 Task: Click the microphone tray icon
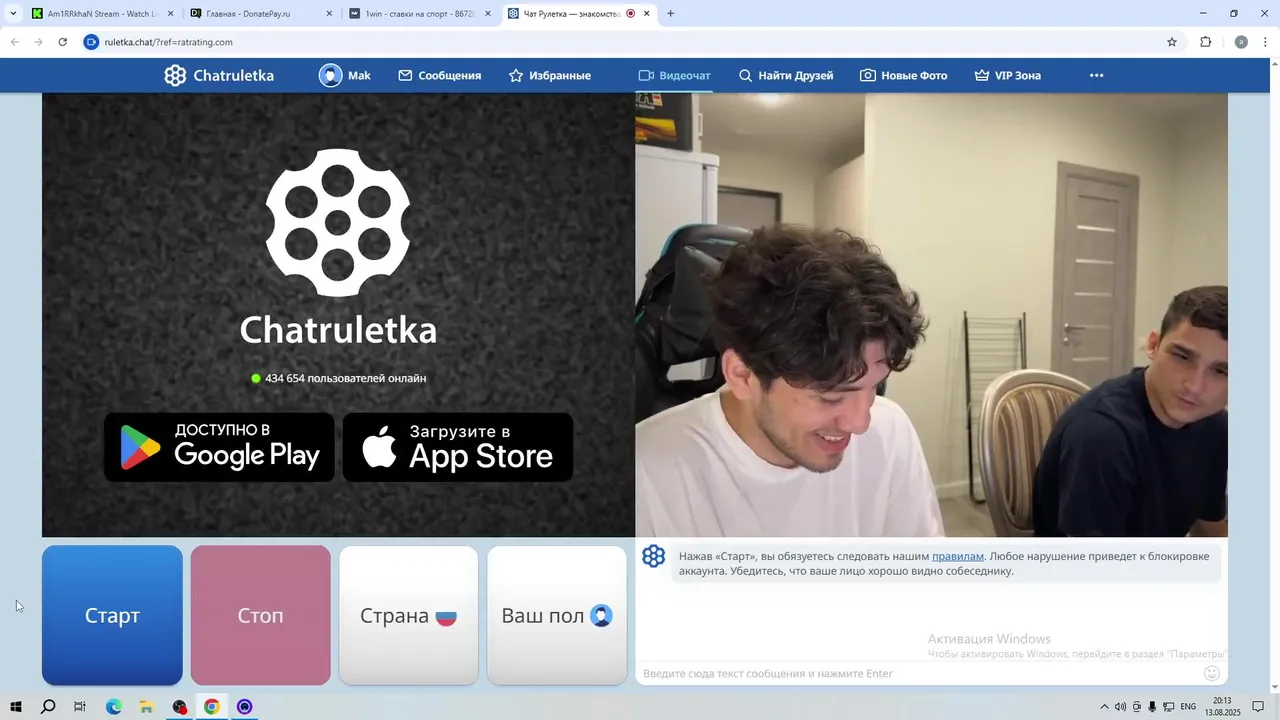point(1152,707)
